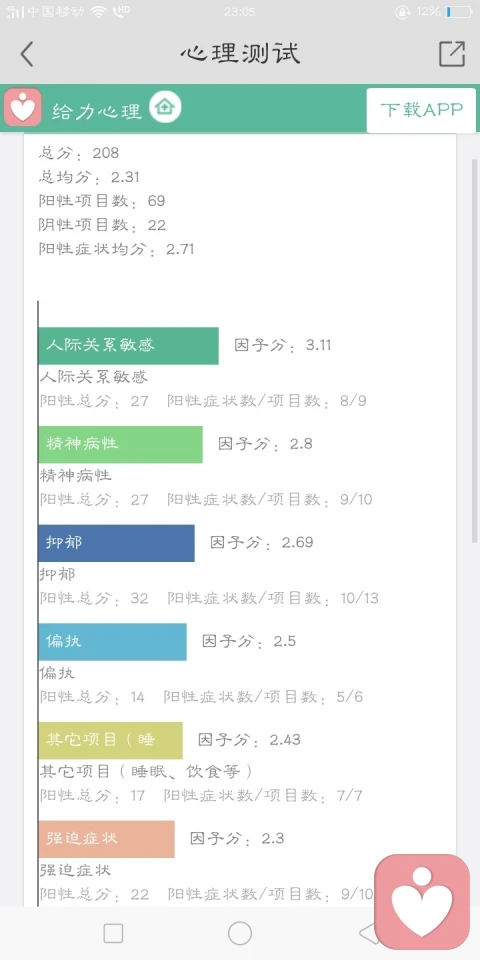
Task: Tap the 给力心理 brand title
Action: (x=97, y=111)
